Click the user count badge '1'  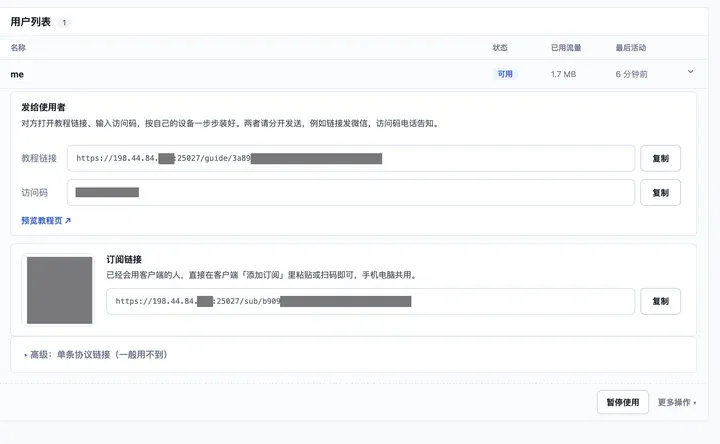[64, 22]
